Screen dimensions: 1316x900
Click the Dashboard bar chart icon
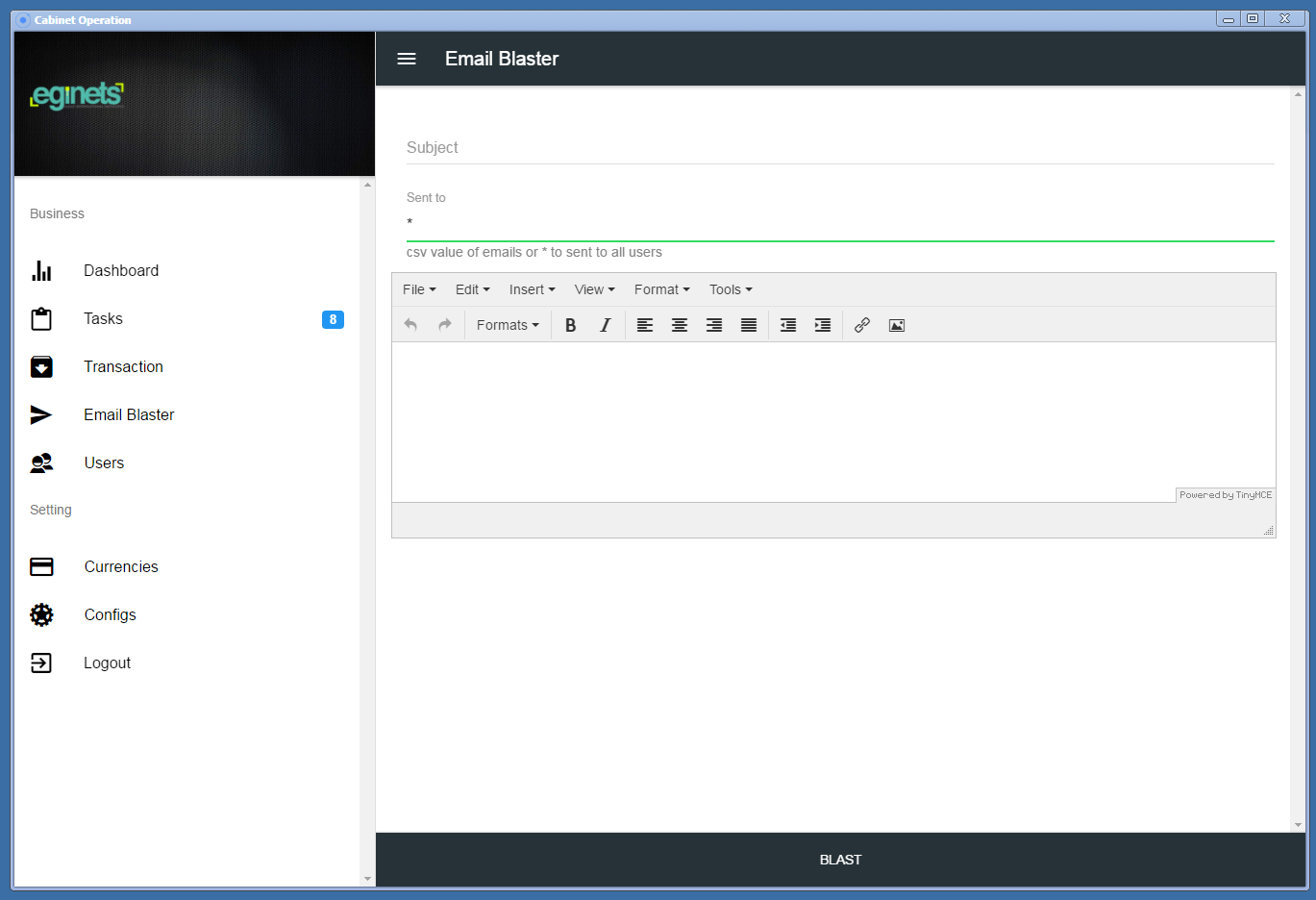pyautogui.click(x=41, y=270)
